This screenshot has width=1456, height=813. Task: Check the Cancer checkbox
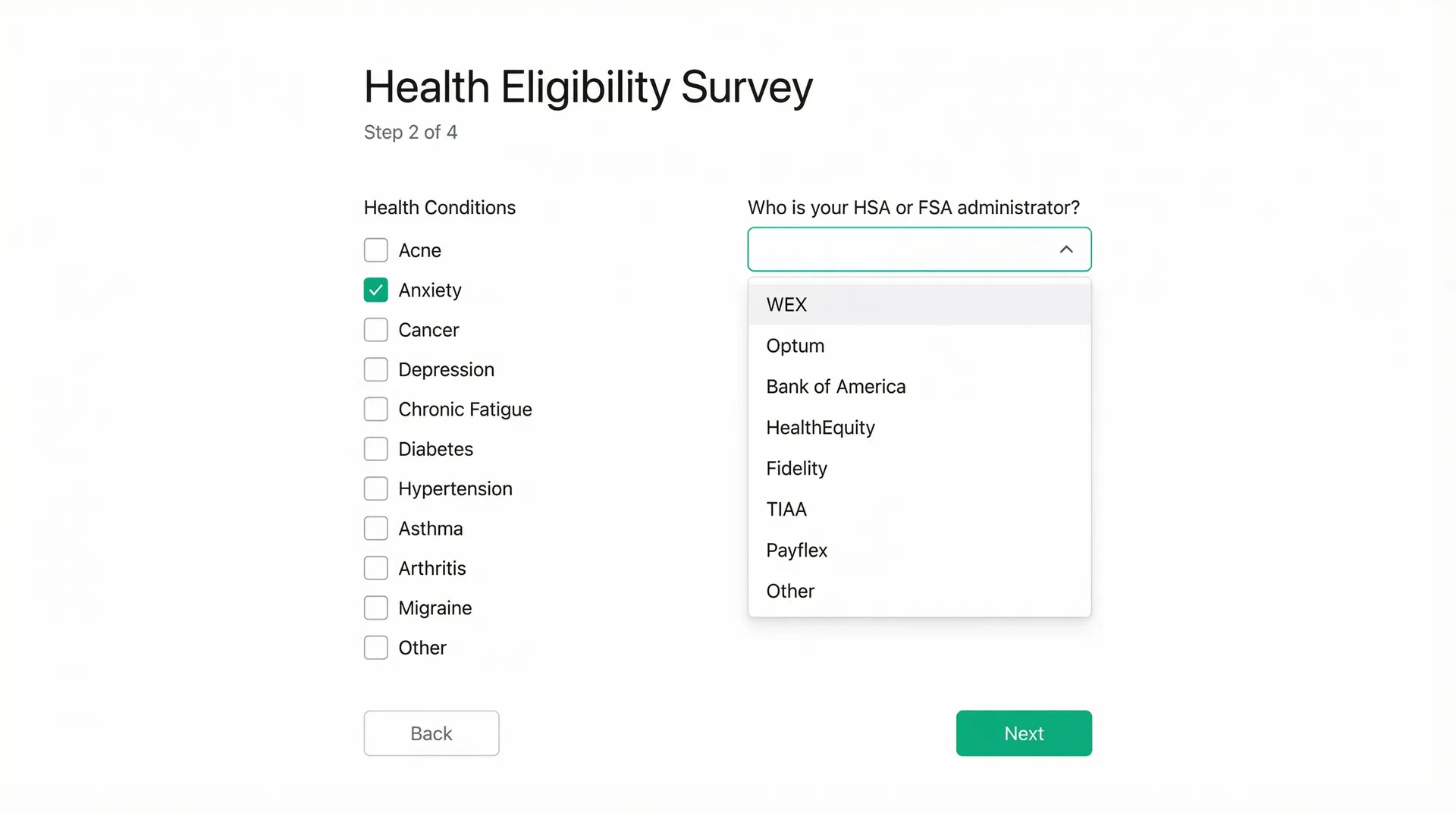tap(375, 329)
